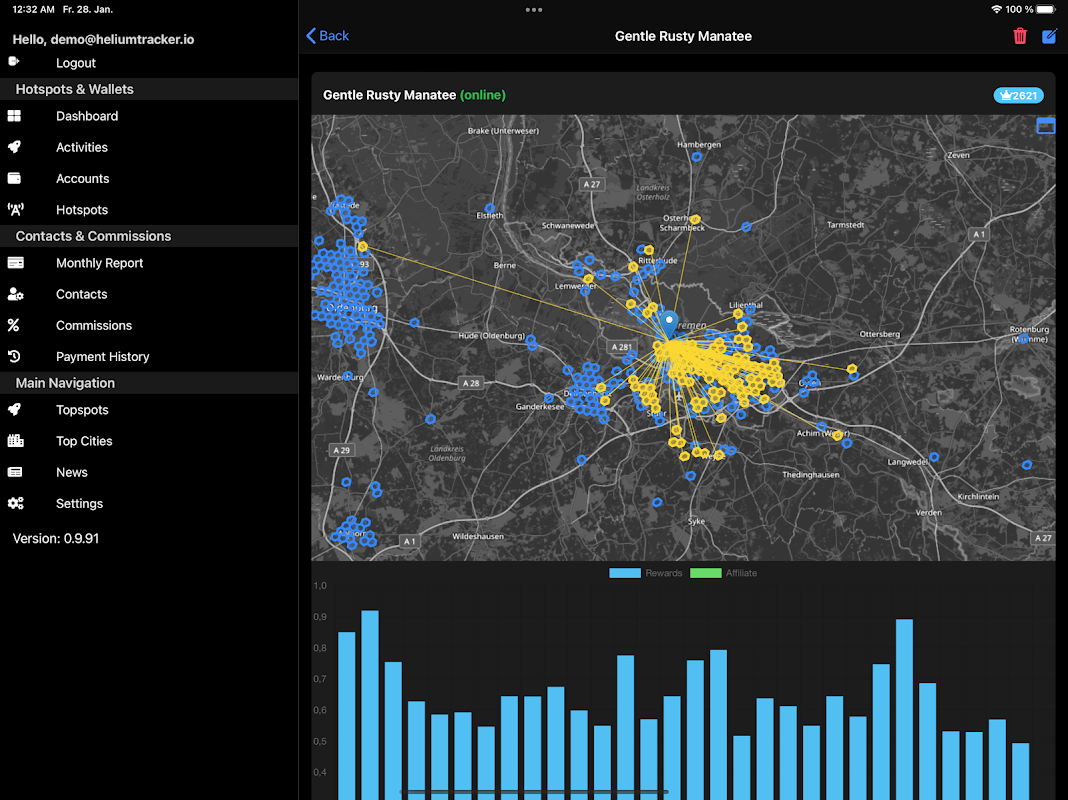1068x800 pixels.
Task: Log out via the Logout link
Action: click(76, 63)
